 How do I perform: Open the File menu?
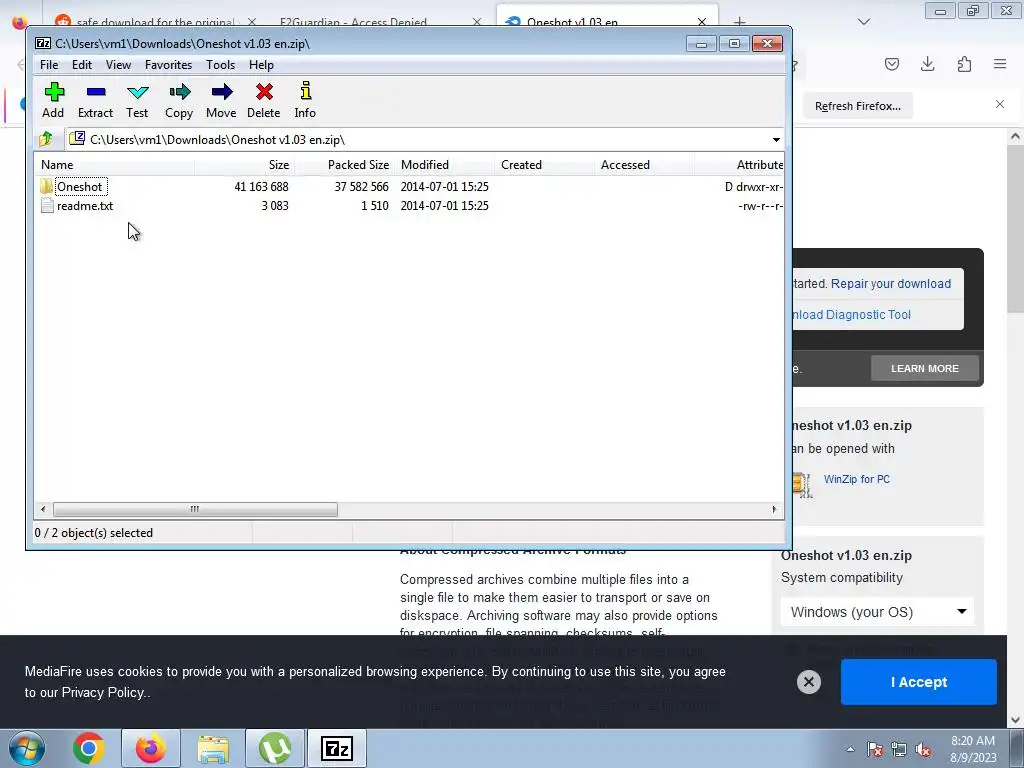click(x=49, y=65)
